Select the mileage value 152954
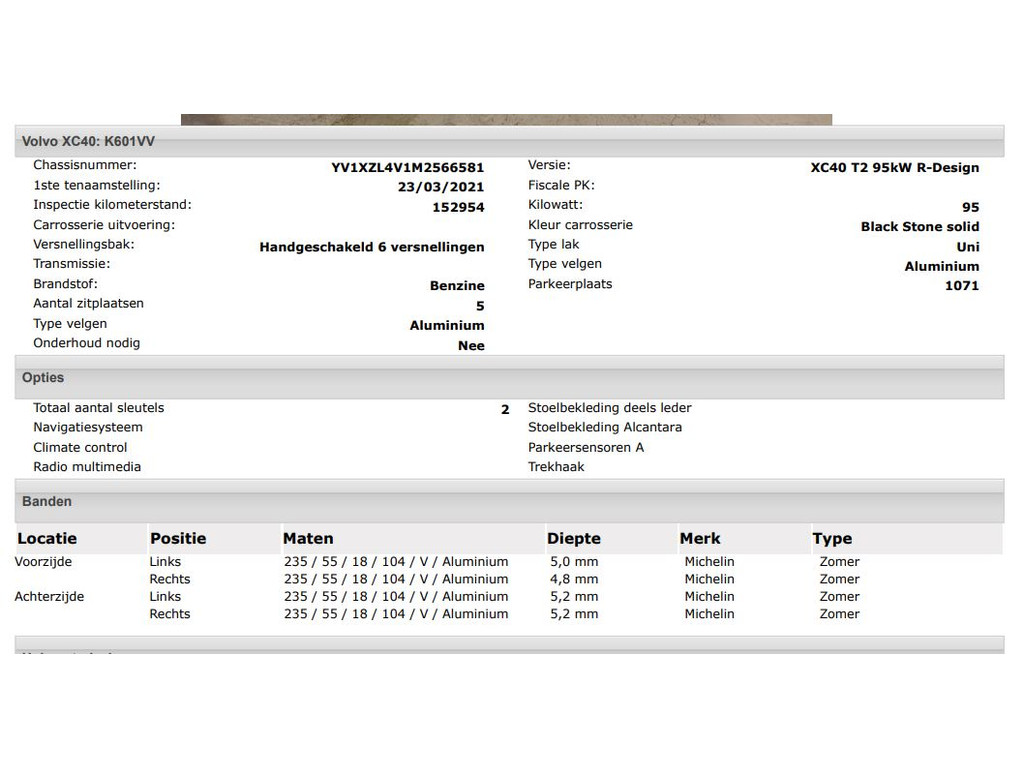This screenshot has height=768, width=1024. 458,208
